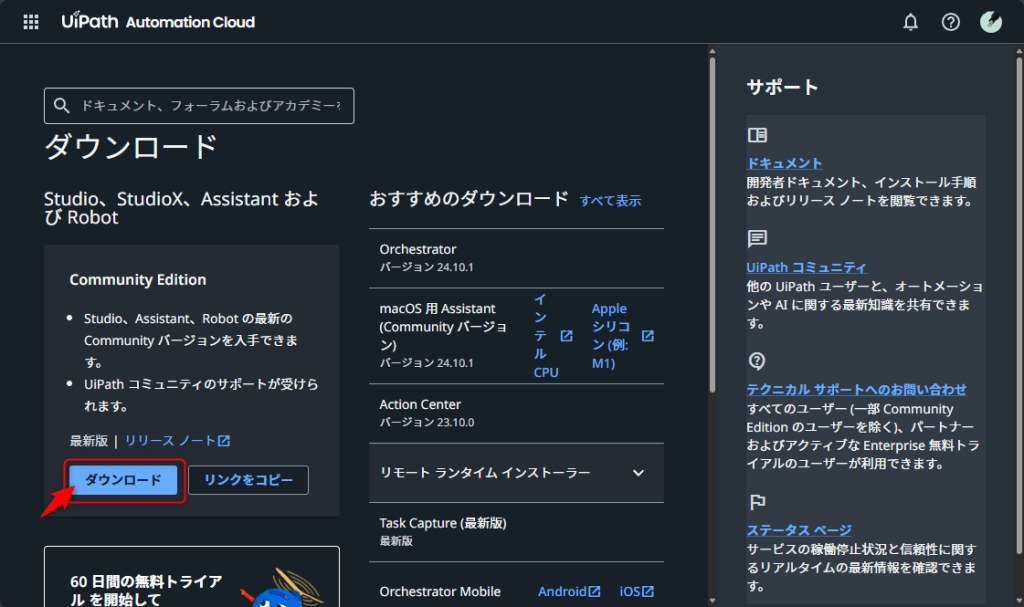Open the app launcher grid icon
The width and height of the screenshot is (1024, 607).
[31, 22]
